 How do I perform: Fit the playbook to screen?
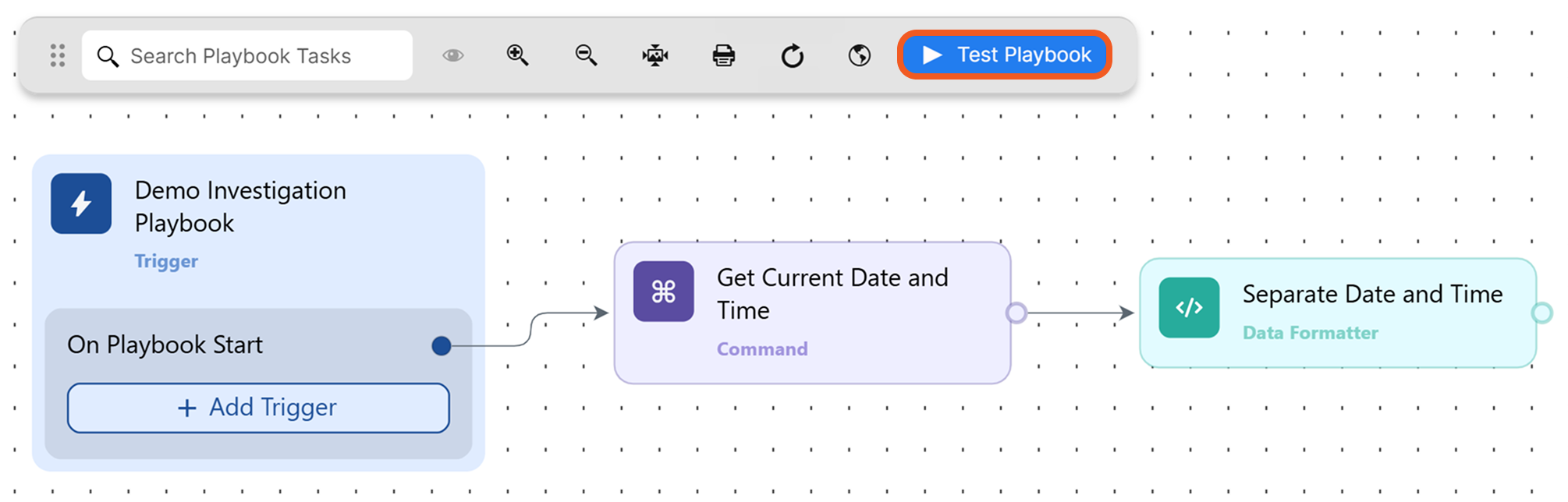click(x=655, y=55)
